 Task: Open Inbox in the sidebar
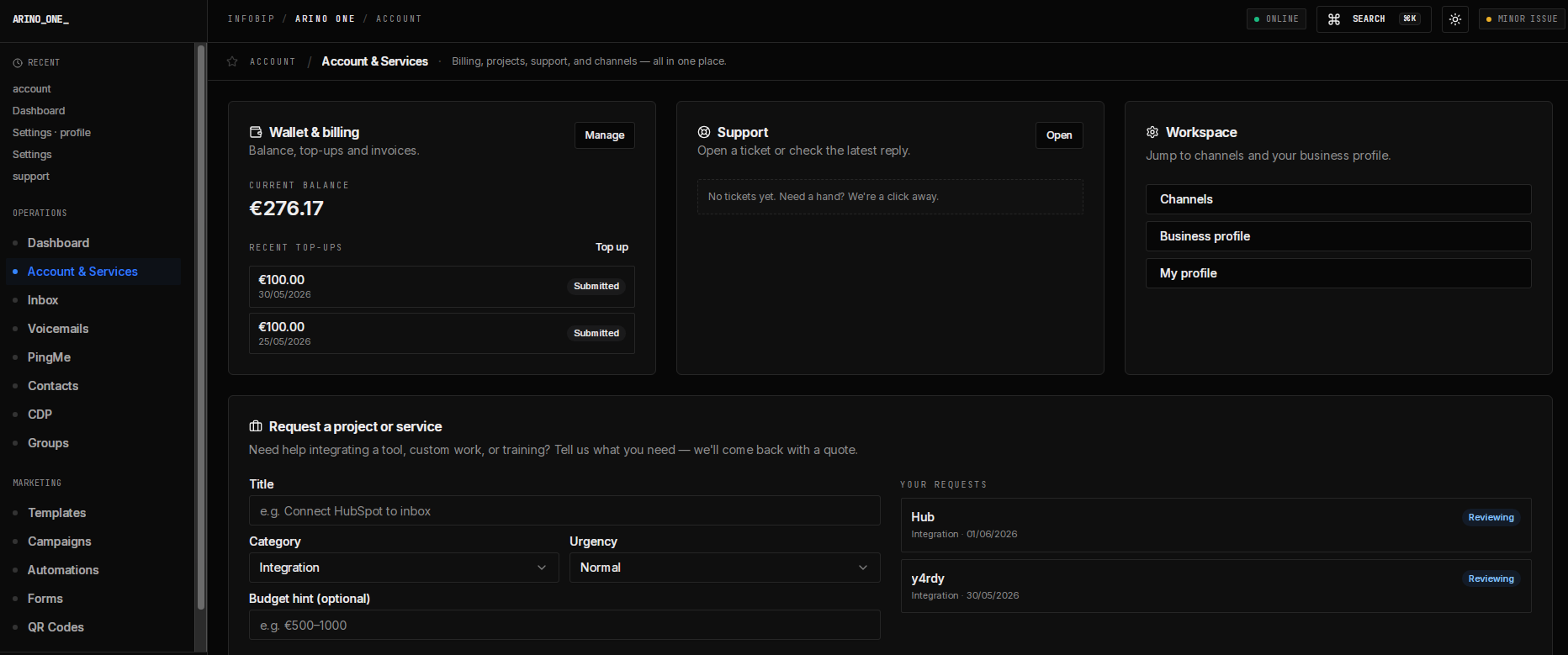[x=93, y=300]
